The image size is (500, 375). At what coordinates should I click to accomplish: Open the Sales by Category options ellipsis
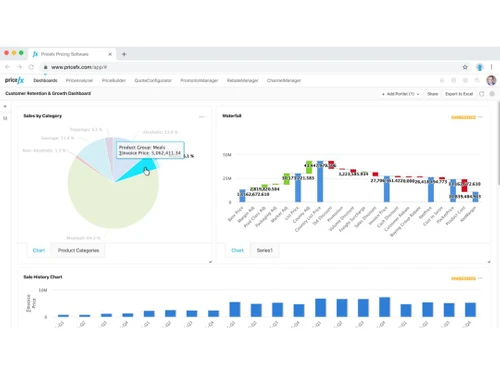201,117
